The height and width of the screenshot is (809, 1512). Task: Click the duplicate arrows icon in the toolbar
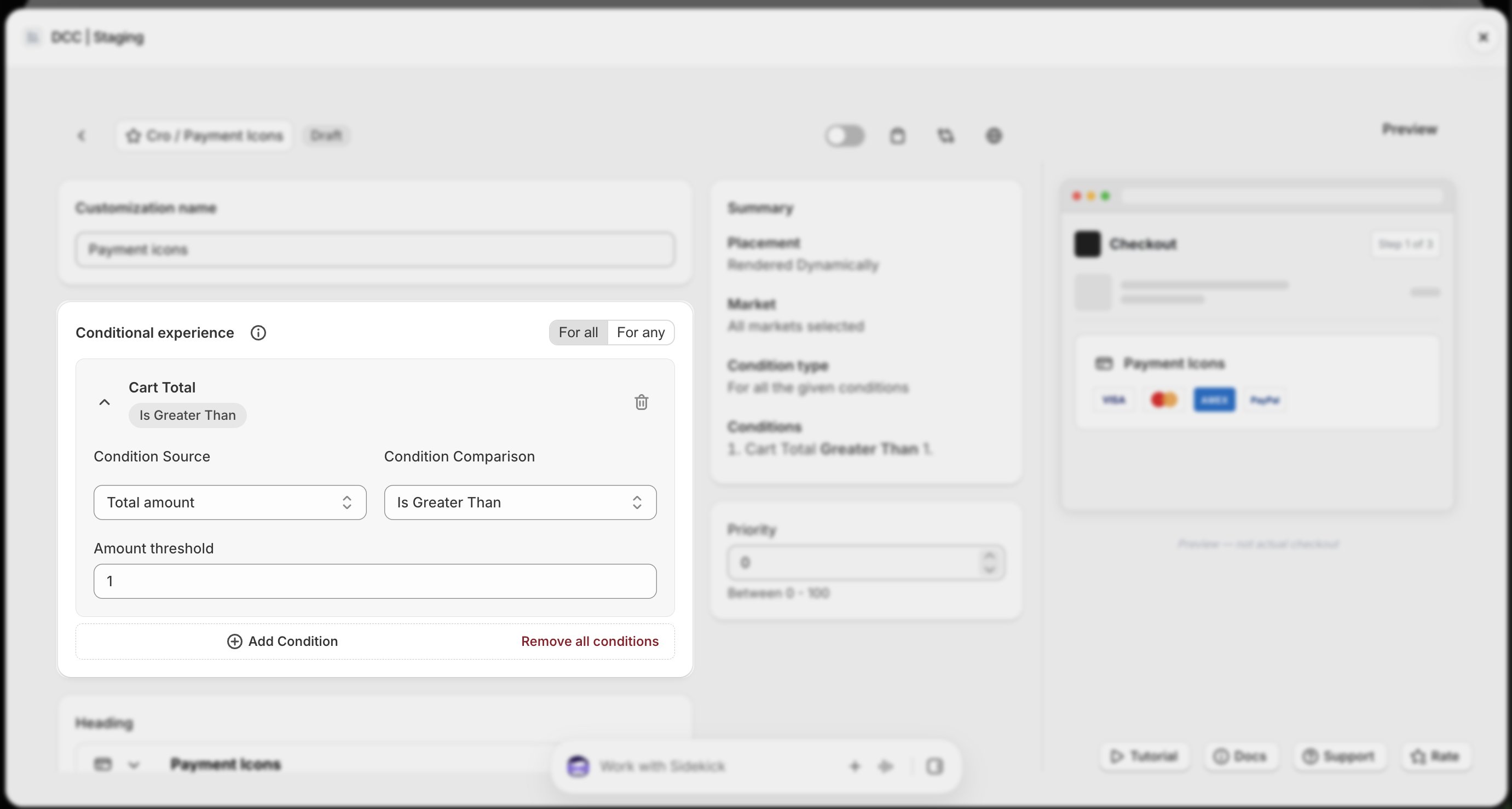945,136
